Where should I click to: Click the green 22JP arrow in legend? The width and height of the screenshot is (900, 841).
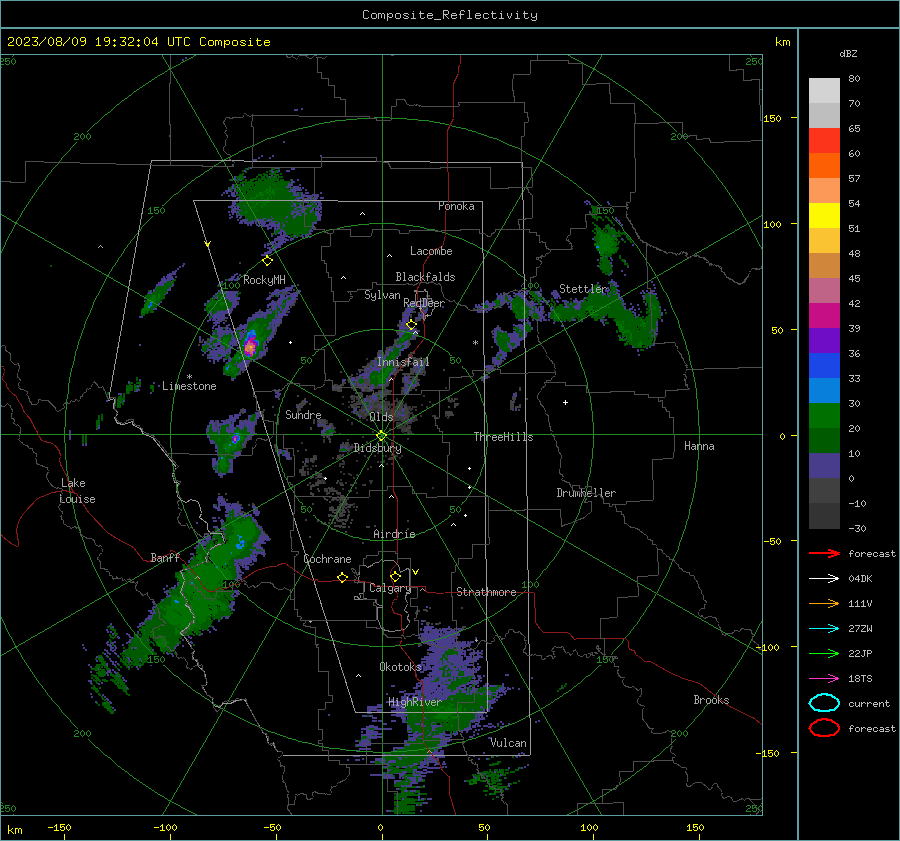point(824,653)
